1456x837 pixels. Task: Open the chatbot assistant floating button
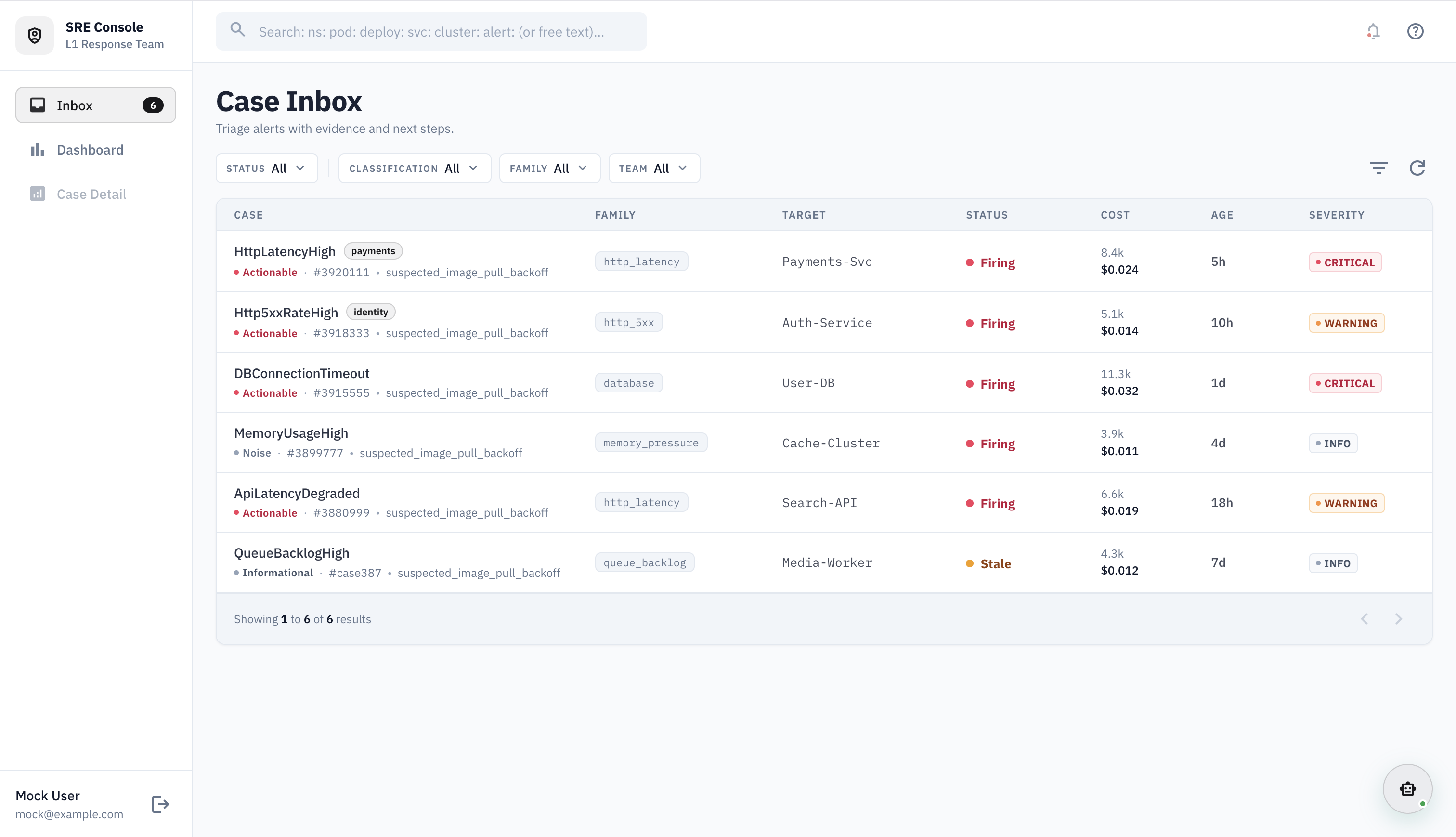[1407, 788]
